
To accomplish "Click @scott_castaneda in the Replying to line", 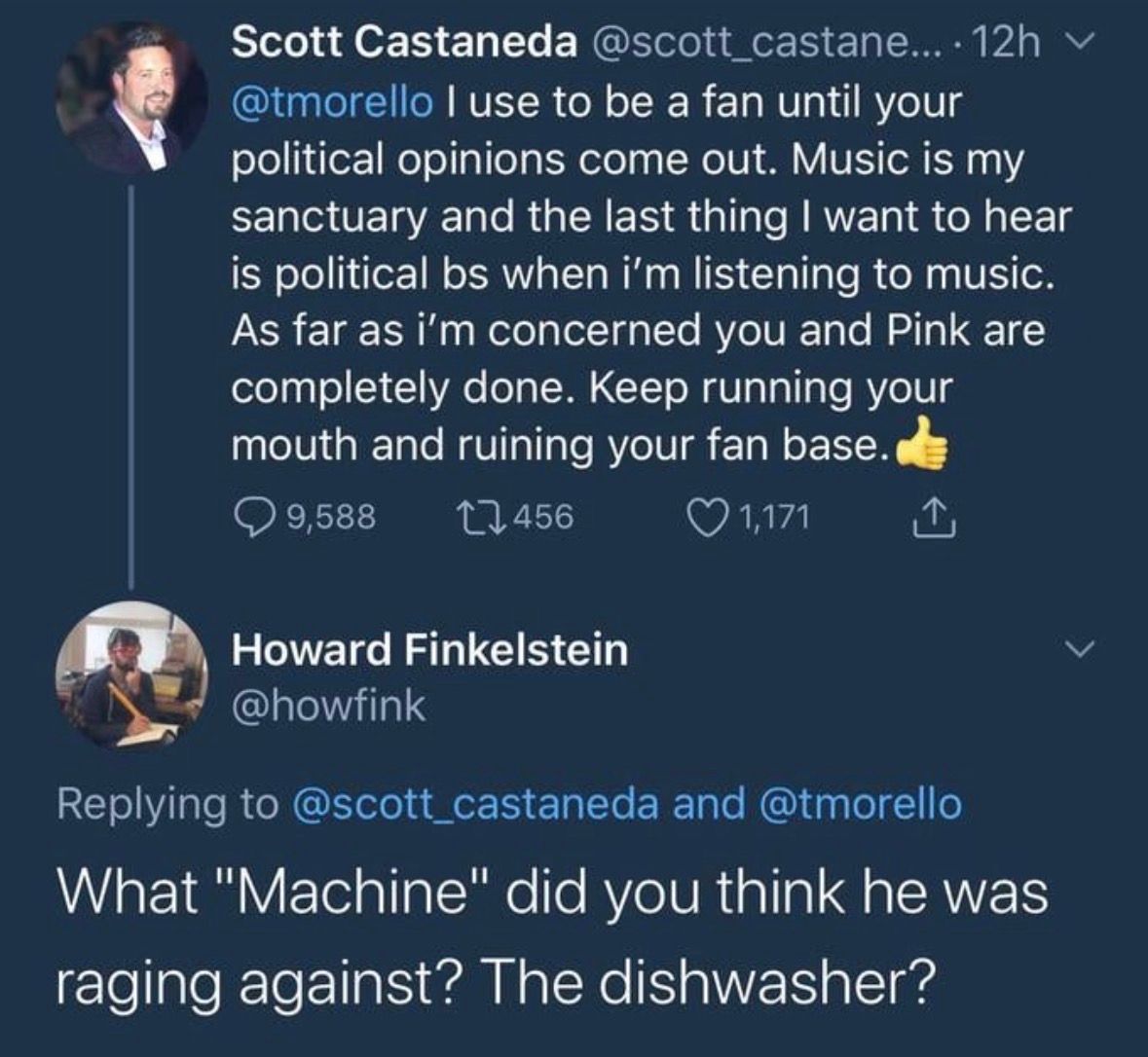I will click(x=476, y=804).
